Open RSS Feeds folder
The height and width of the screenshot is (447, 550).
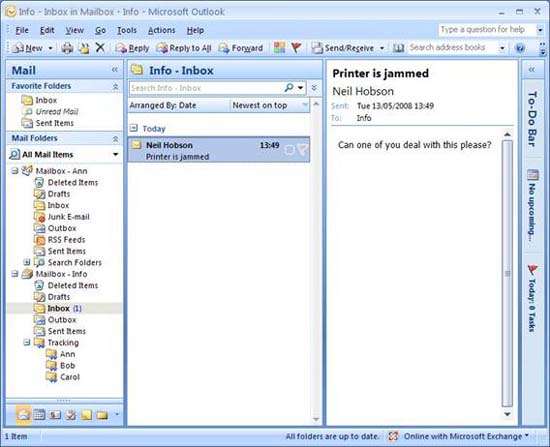tap(66, 240)
